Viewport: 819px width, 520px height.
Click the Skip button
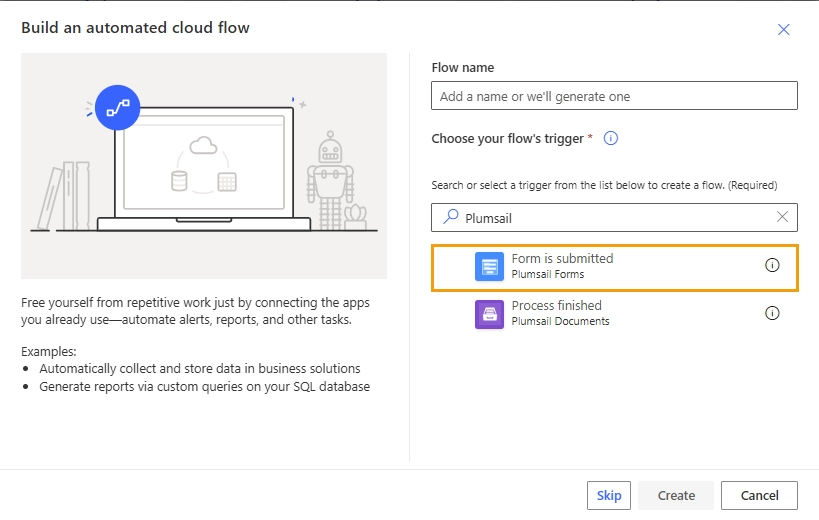(x=609, y=495)
